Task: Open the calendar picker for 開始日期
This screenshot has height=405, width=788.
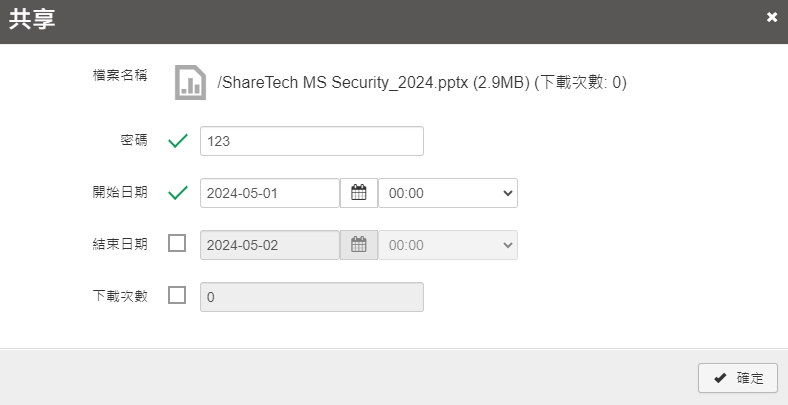Action: click(x=359, y=193)
